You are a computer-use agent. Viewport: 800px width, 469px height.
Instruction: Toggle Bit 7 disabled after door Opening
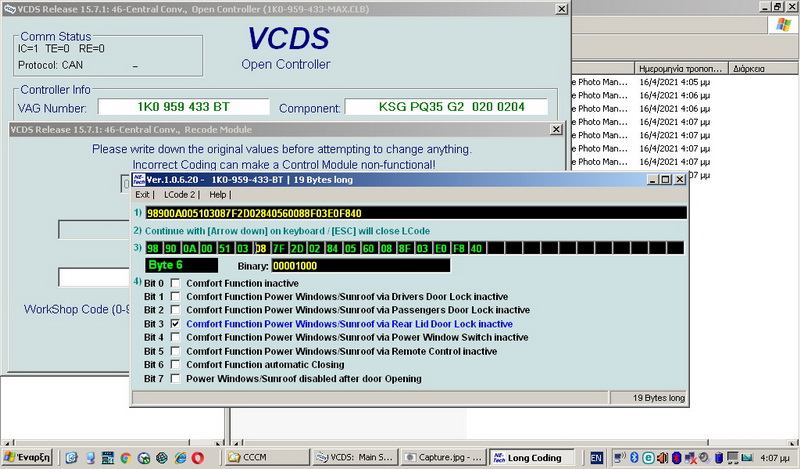coord(175,378)
